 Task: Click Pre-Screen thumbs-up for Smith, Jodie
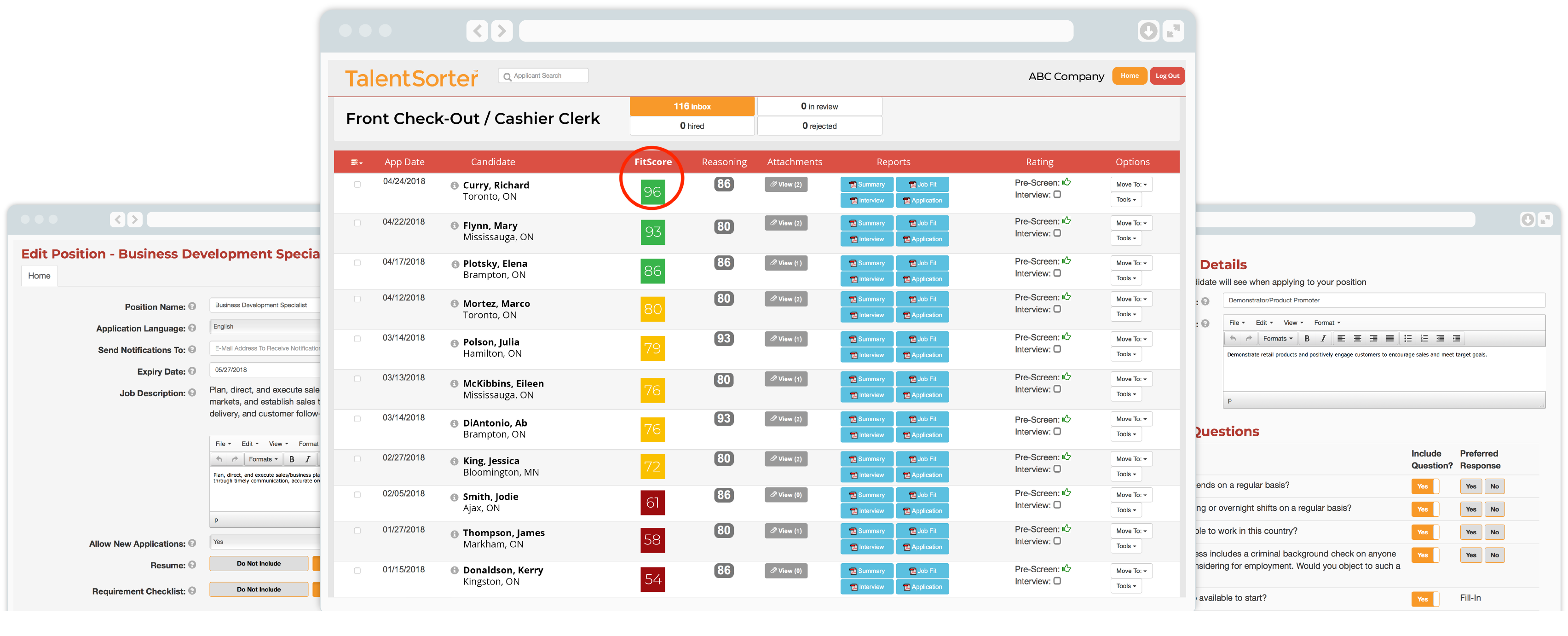click(1066, 492)
